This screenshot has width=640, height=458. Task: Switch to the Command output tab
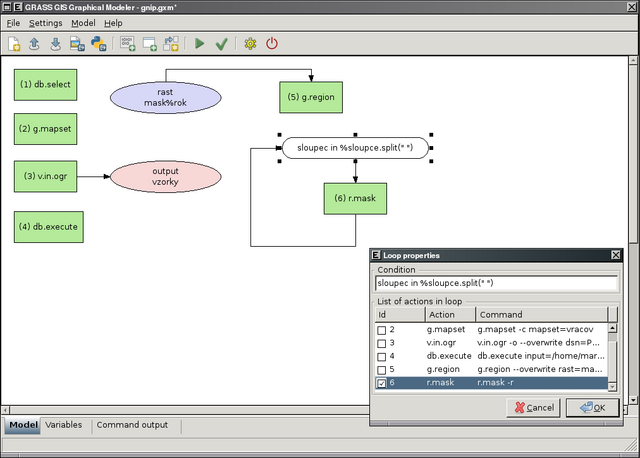pos(132,425)
